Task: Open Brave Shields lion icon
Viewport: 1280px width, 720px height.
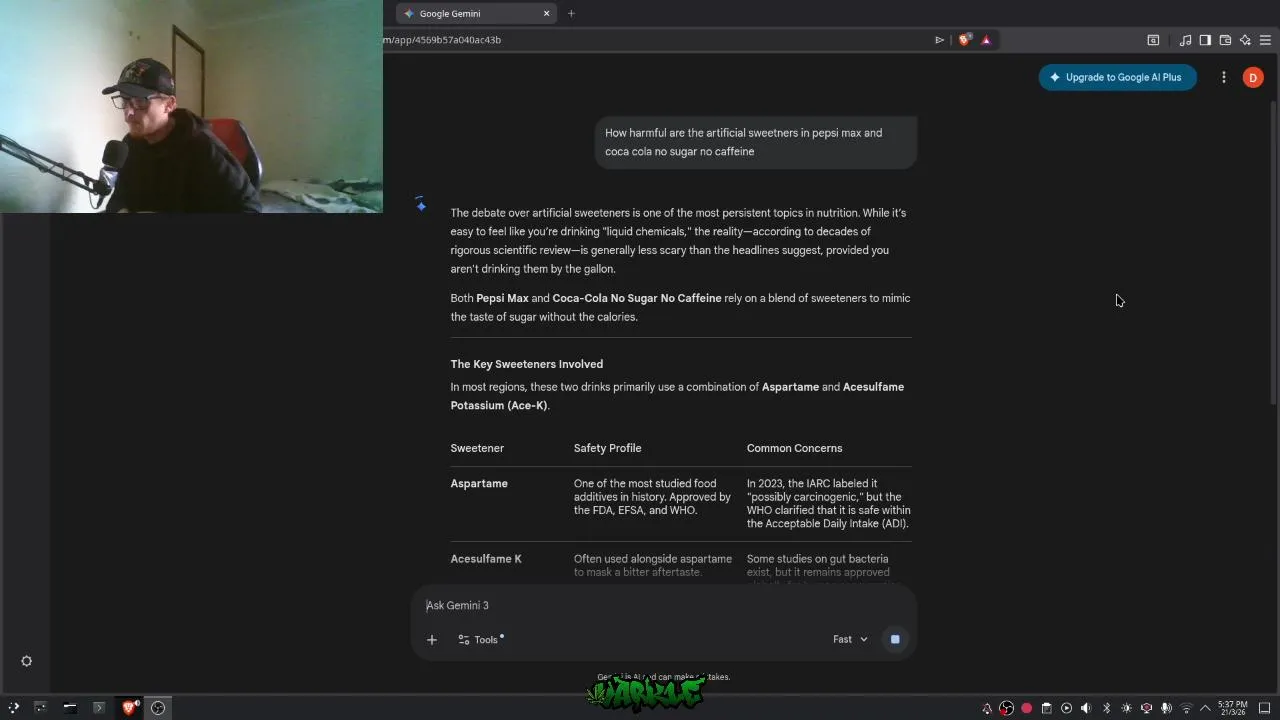Action: [x=964, y=40]
